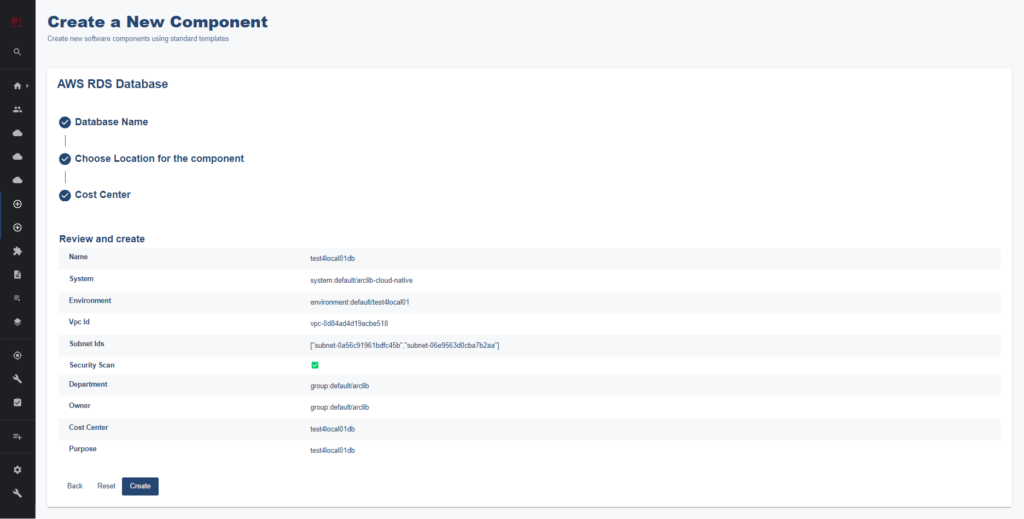Click the target crosshair icon in sidebar
This screenshot has height=519, width=1024.
click(x=17, y=355)
